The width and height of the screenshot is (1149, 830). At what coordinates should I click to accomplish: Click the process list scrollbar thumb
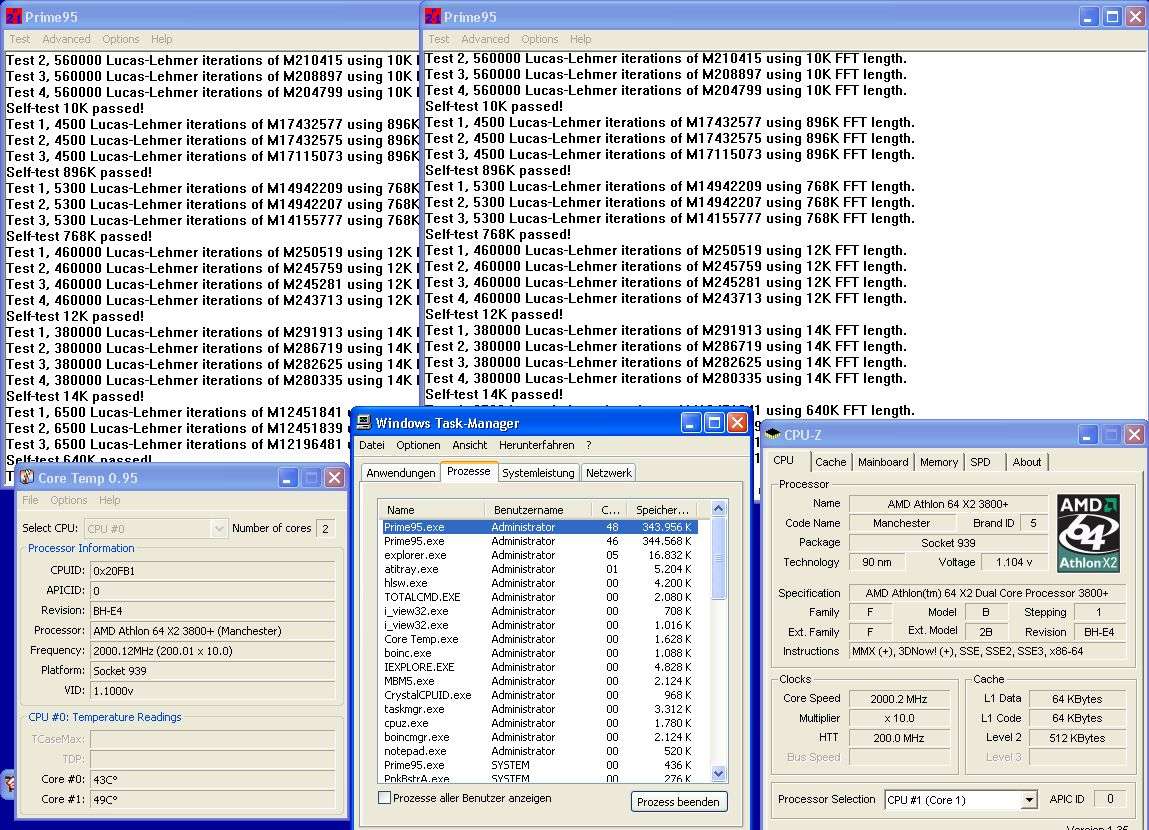coord(718,557)
